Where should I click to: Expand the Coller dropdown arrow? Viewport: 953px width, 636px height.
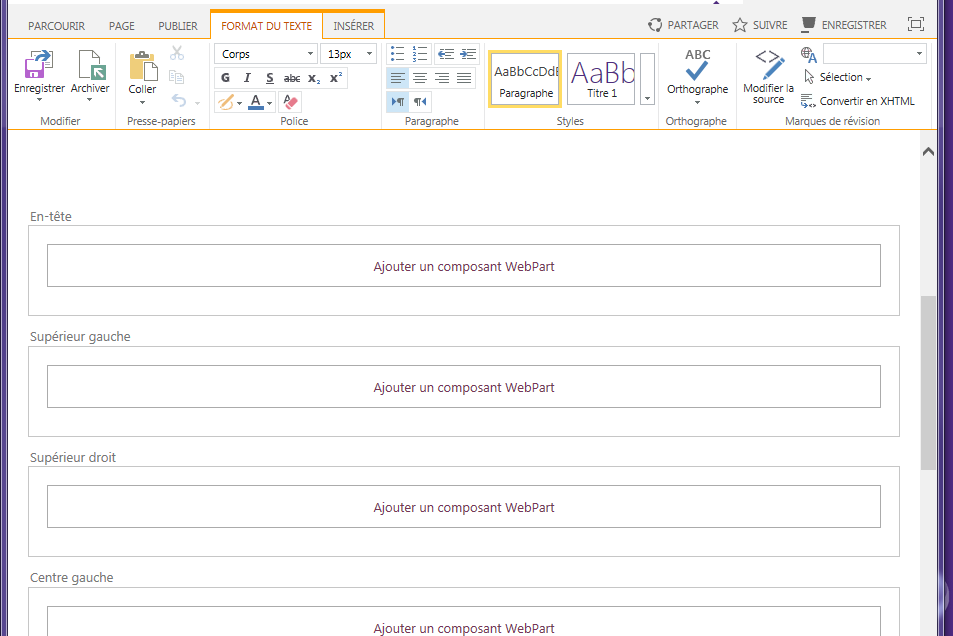[x=142, y=102]
